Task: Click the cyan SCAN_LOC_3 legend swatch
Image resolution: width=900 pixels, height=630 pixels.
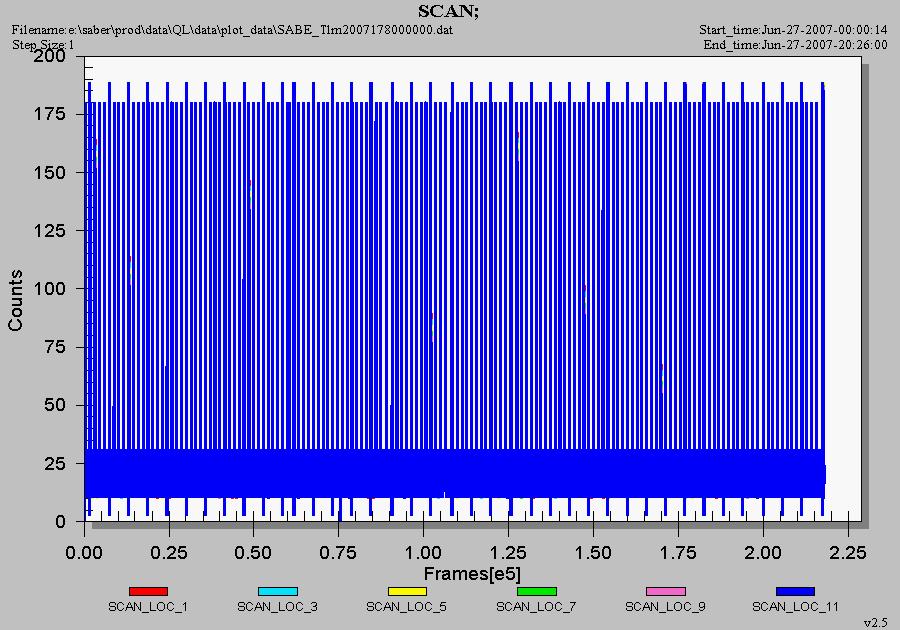Action: click(x=278, y=591)
